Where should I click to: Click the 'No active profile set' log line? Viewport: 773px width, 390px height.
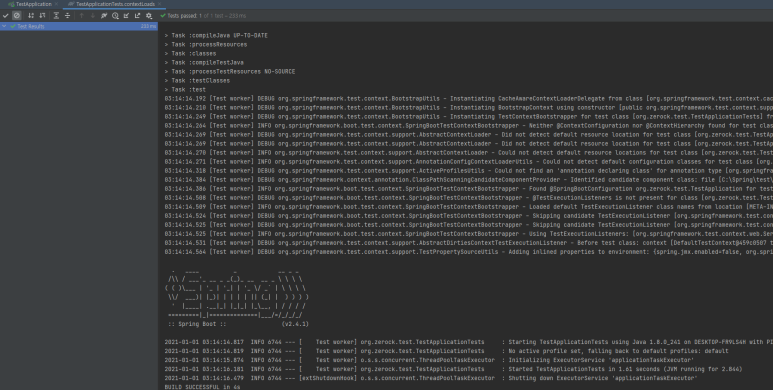tap(446, 351)
